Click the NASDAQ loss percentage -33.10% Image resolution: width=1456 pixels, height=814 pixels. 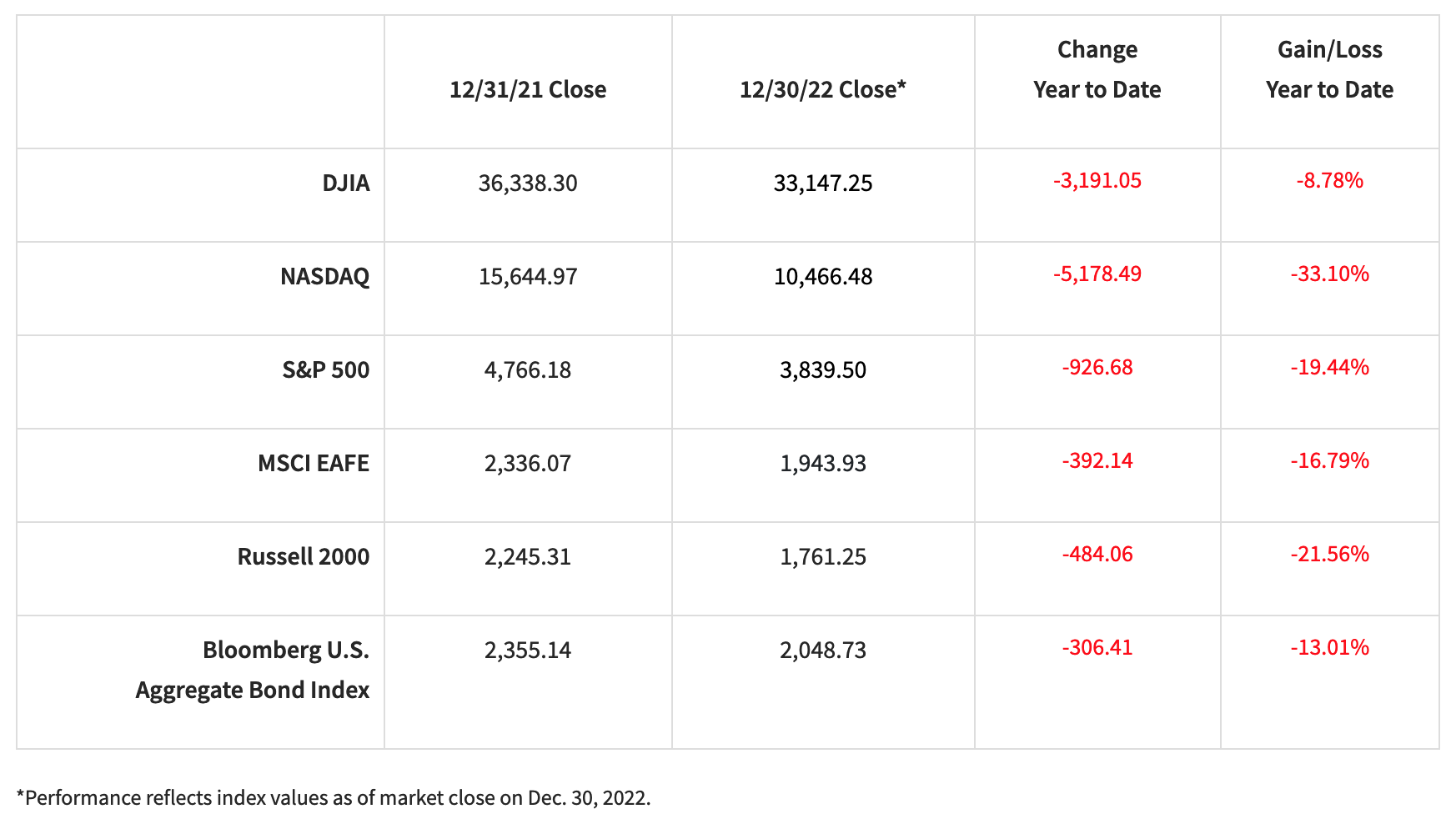pos(1329,274)
